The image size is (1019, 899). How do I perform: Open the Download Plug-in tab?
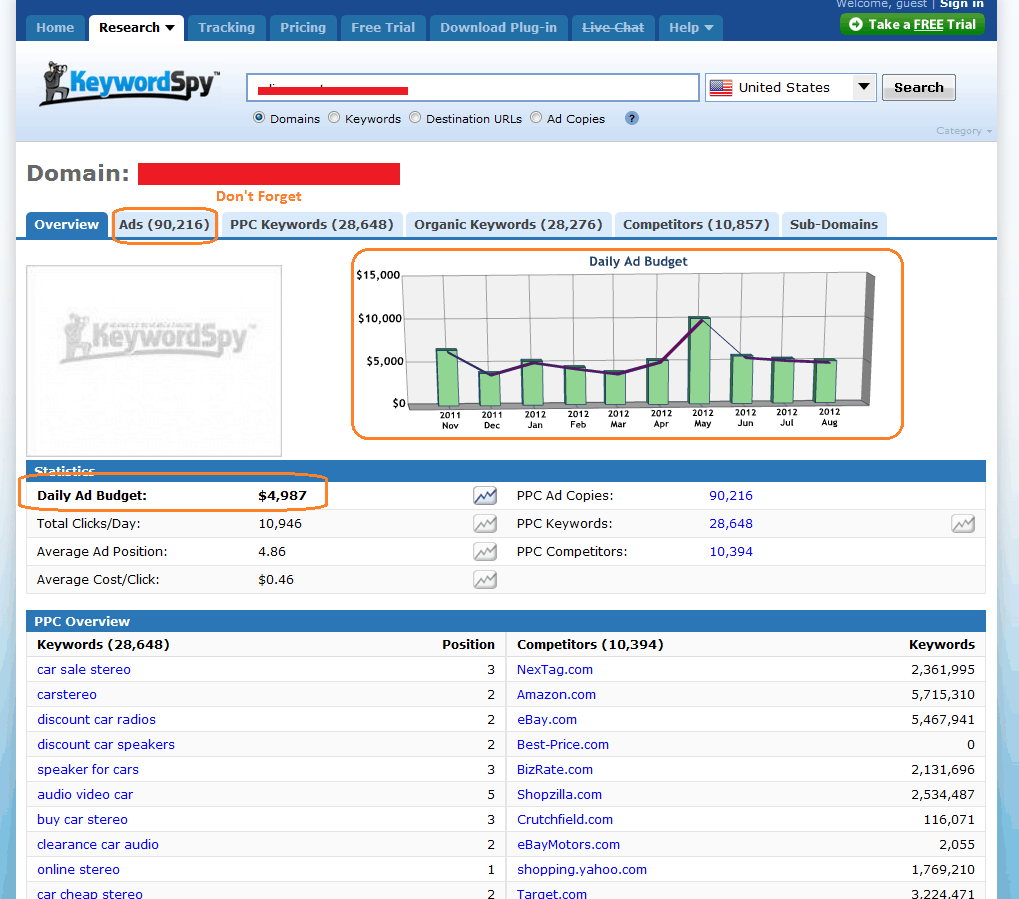(498, 28)
